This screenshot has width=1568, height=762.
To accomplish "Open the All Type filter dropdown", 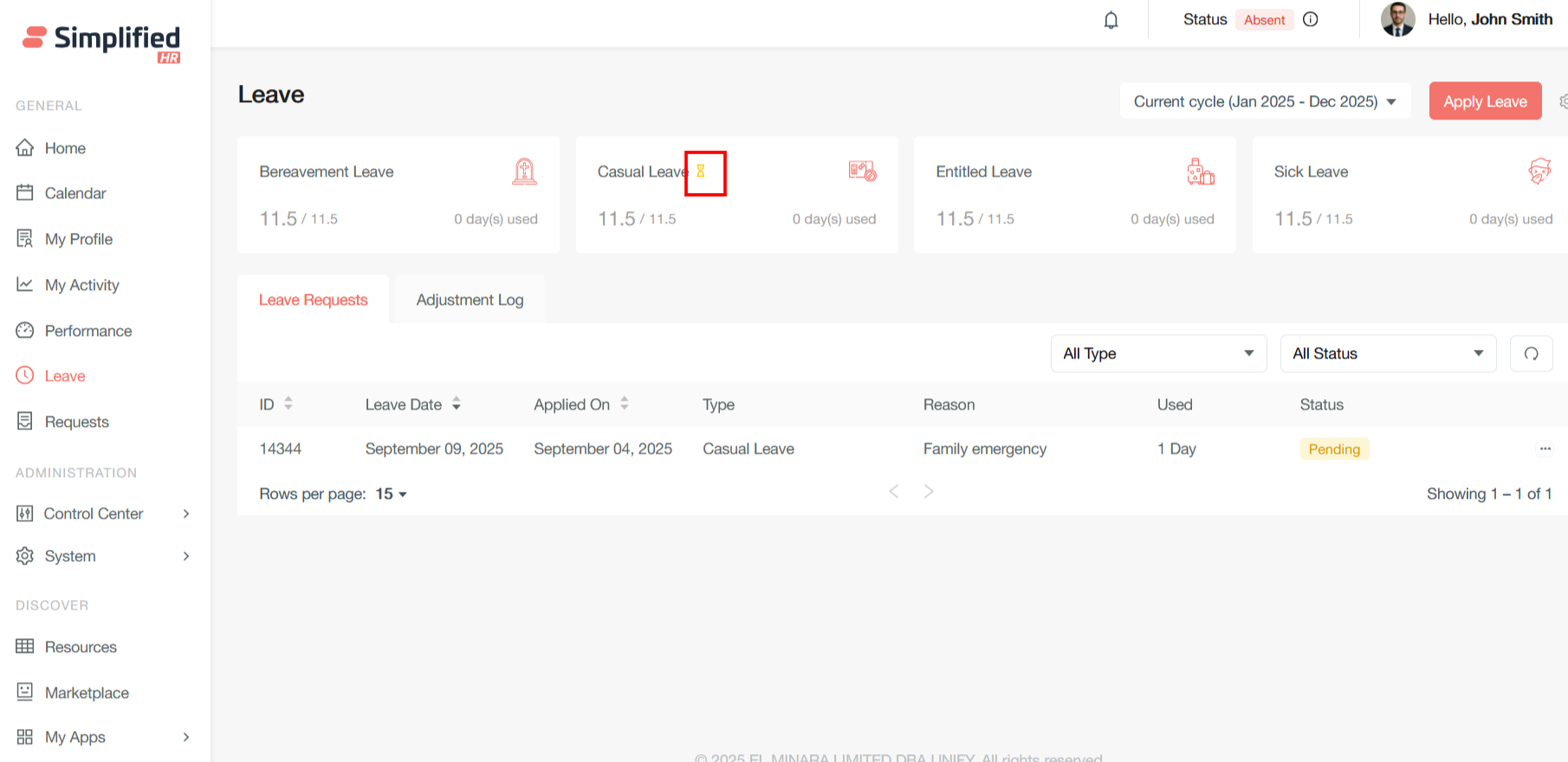I will 1158,353.
